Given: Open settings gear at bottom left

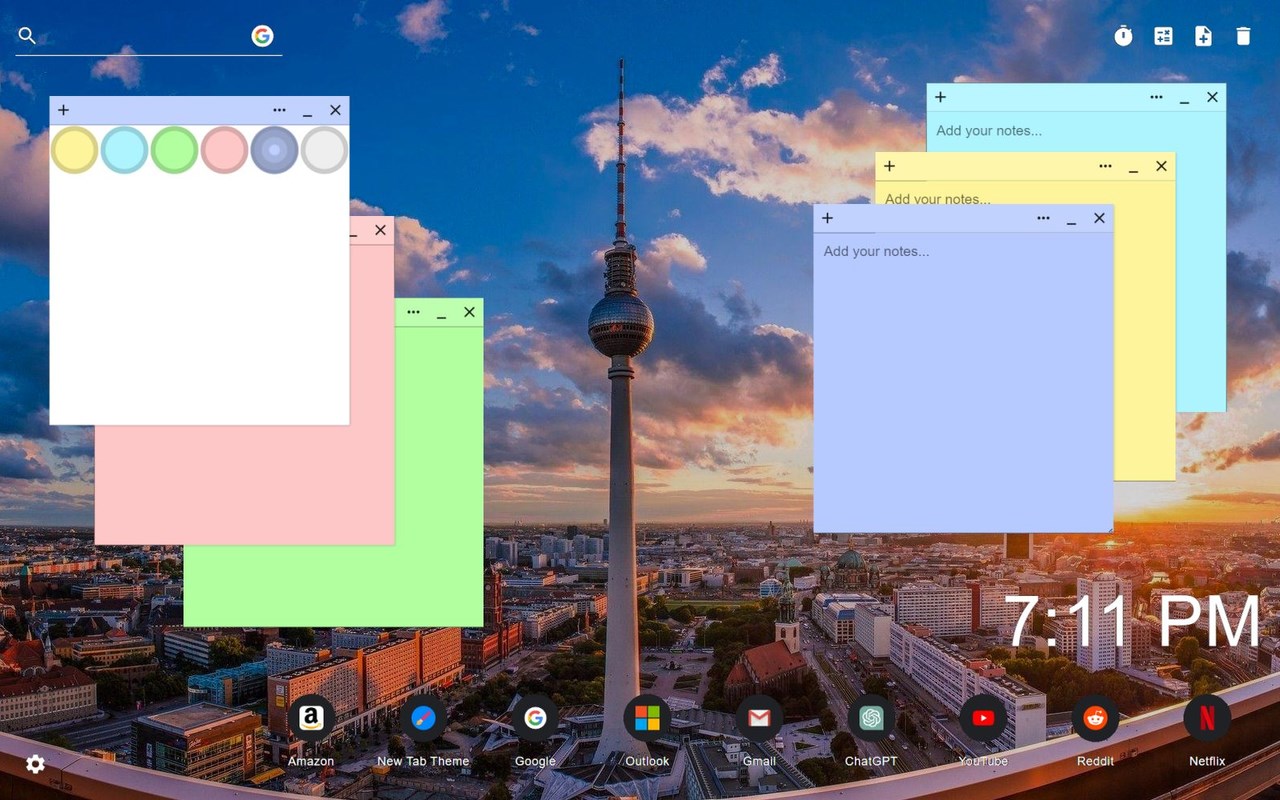Looking at the screenshot, I should click(35, 764).
